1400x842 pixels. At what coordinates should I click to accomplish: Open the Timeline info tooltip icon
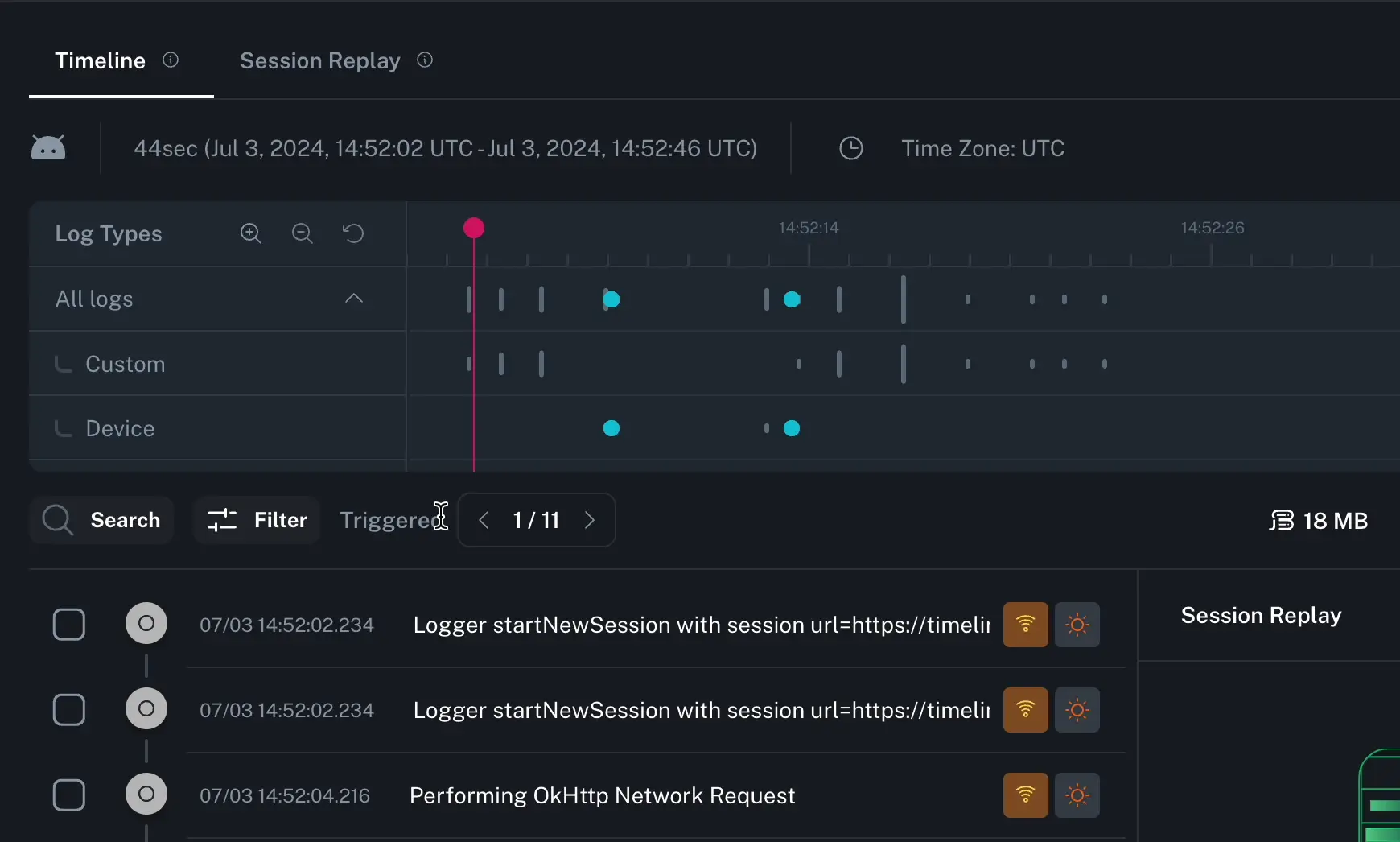pos(171,59)
